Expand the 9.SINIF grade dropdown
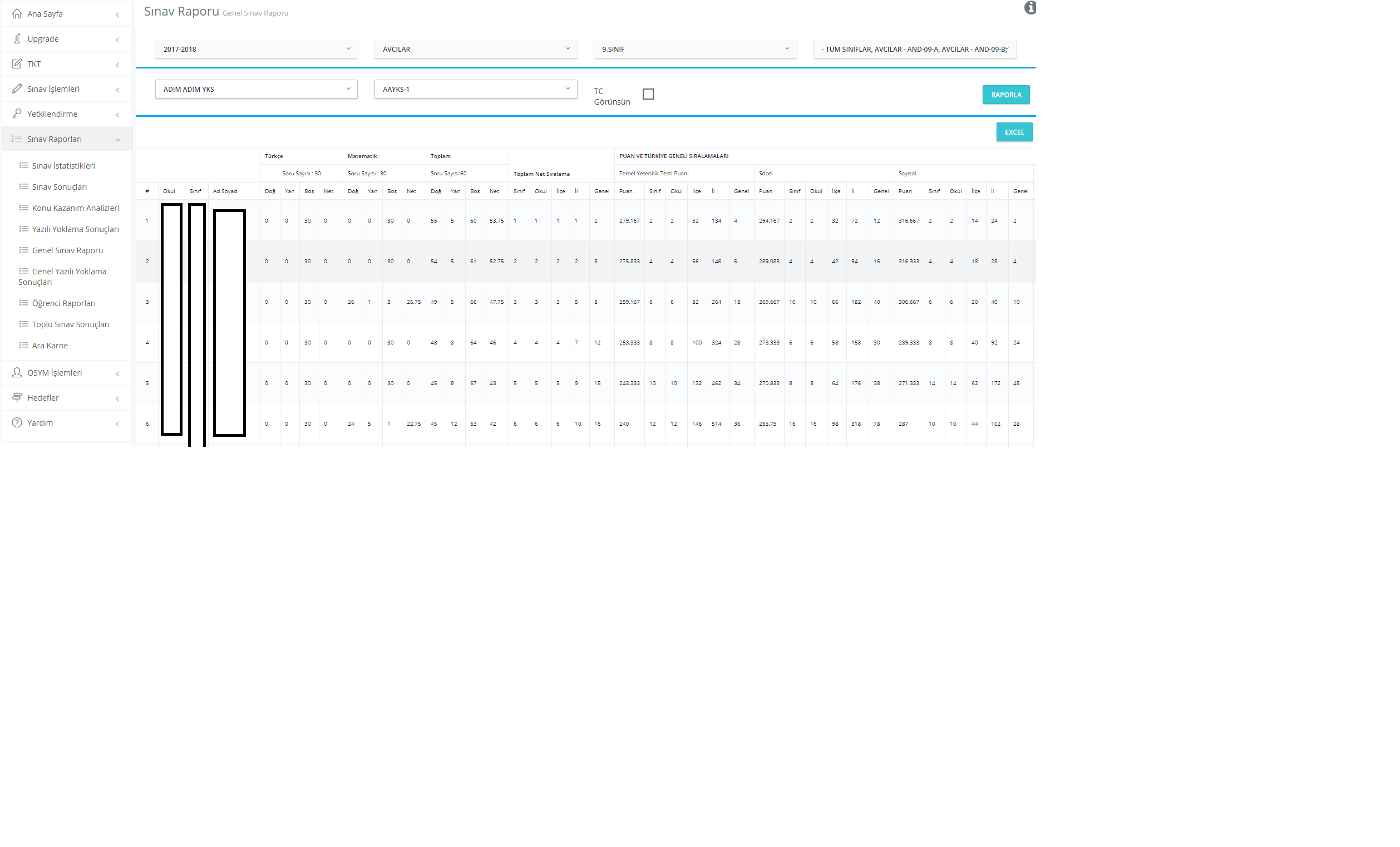Viewport: 1400px width, 847px height. pyautogui.click(x=695, y=50)
